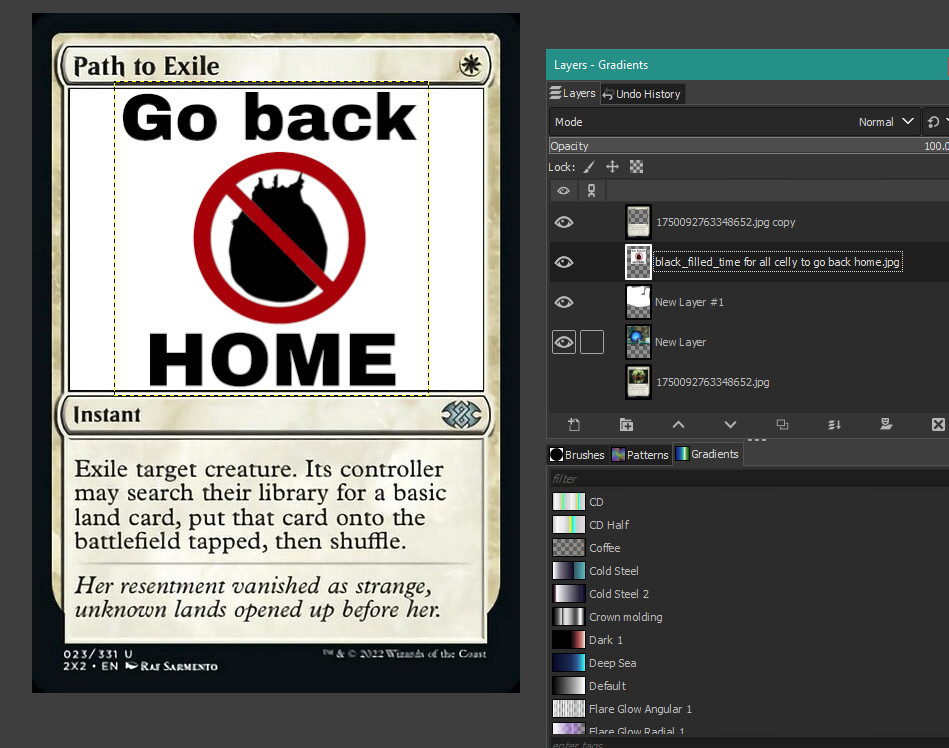Click the gradient filter field
The image size is (949, 748).
pos(749,479)
